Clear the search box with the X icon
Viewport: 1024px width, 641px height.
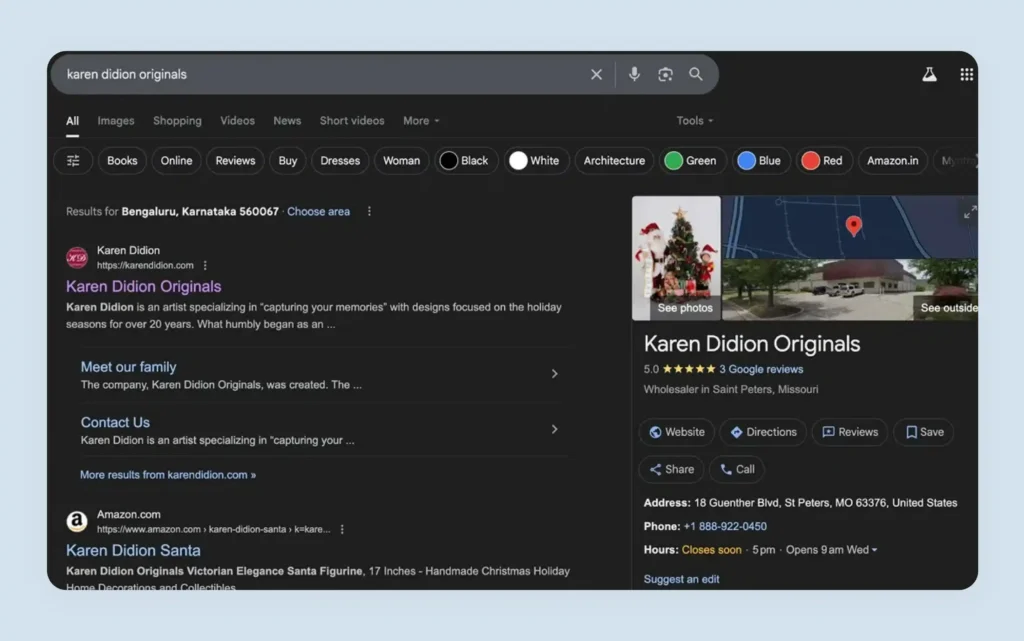596,74
